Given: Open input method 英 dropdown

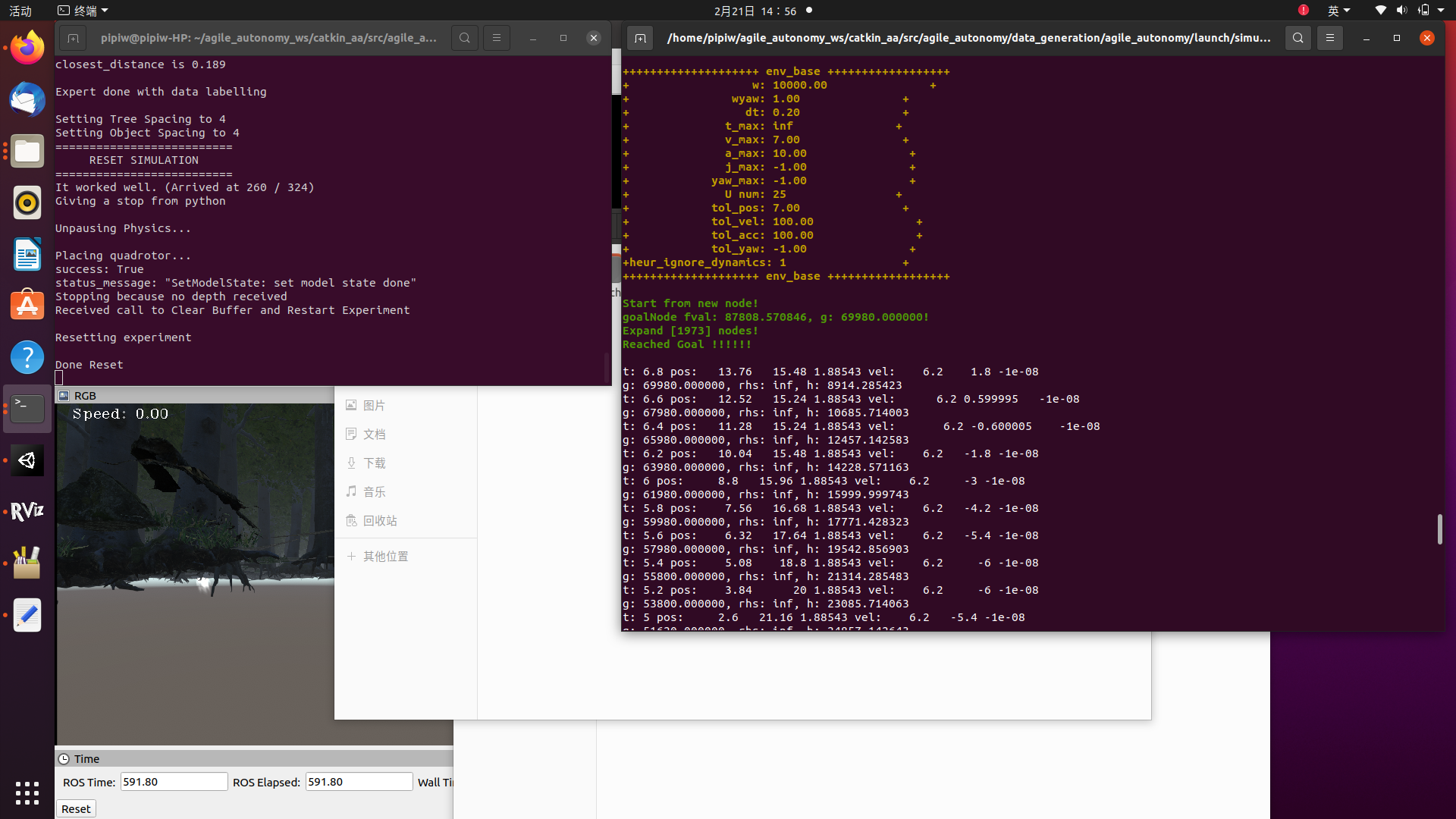Looking at the screenshot, I should point(1338,11).
